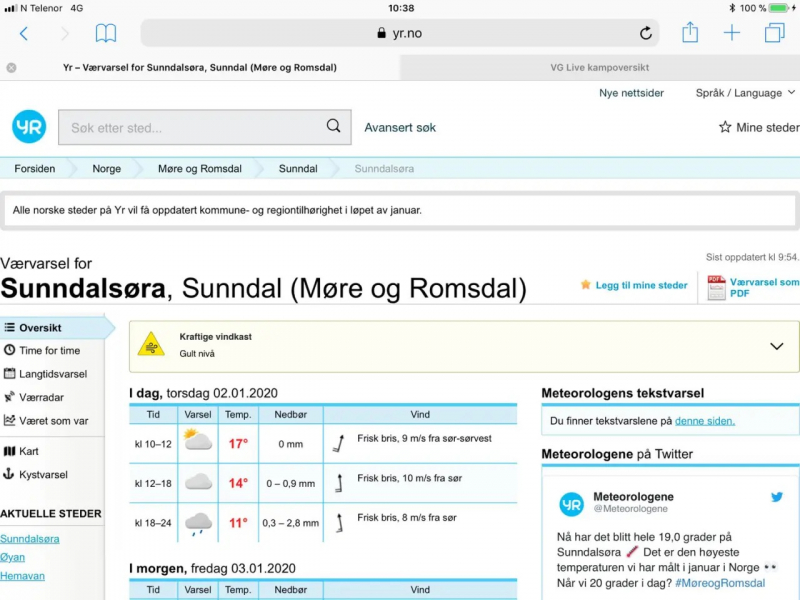Open the Safari share sheet

click(690, 33)
